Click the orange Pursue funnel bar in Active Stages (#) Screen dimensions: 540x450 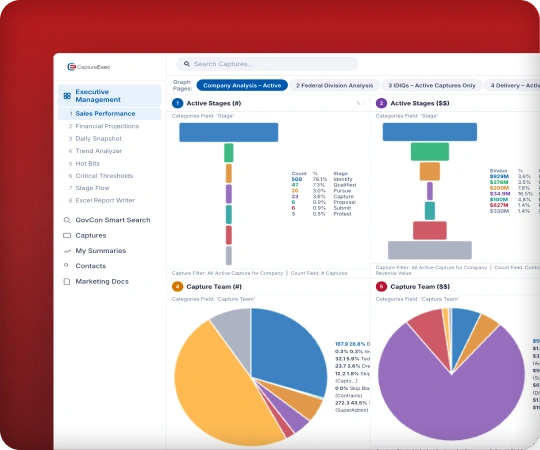click(229, 174)
